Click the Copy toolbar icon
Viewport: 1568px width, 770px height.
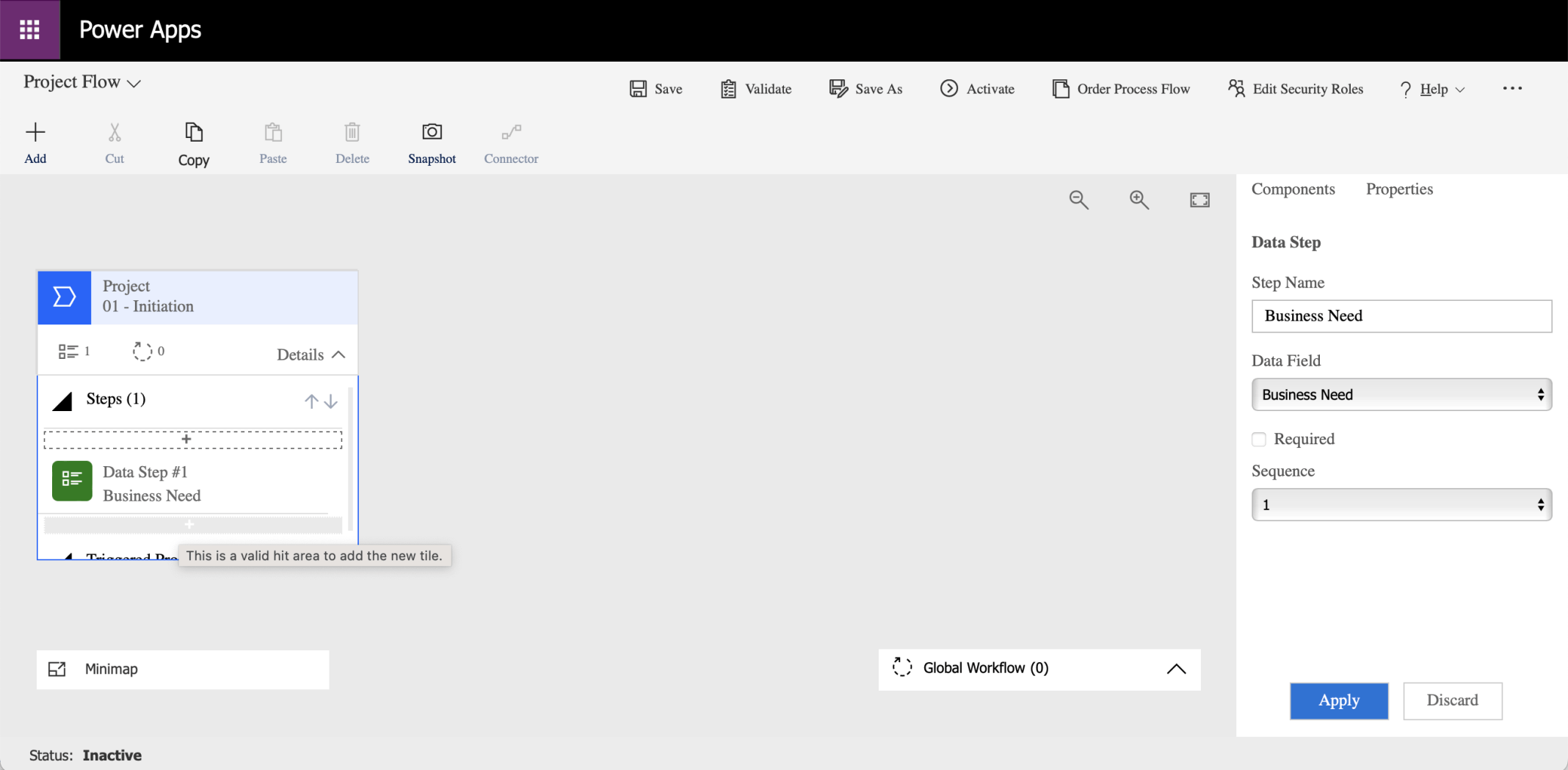(x=194, y=132)
